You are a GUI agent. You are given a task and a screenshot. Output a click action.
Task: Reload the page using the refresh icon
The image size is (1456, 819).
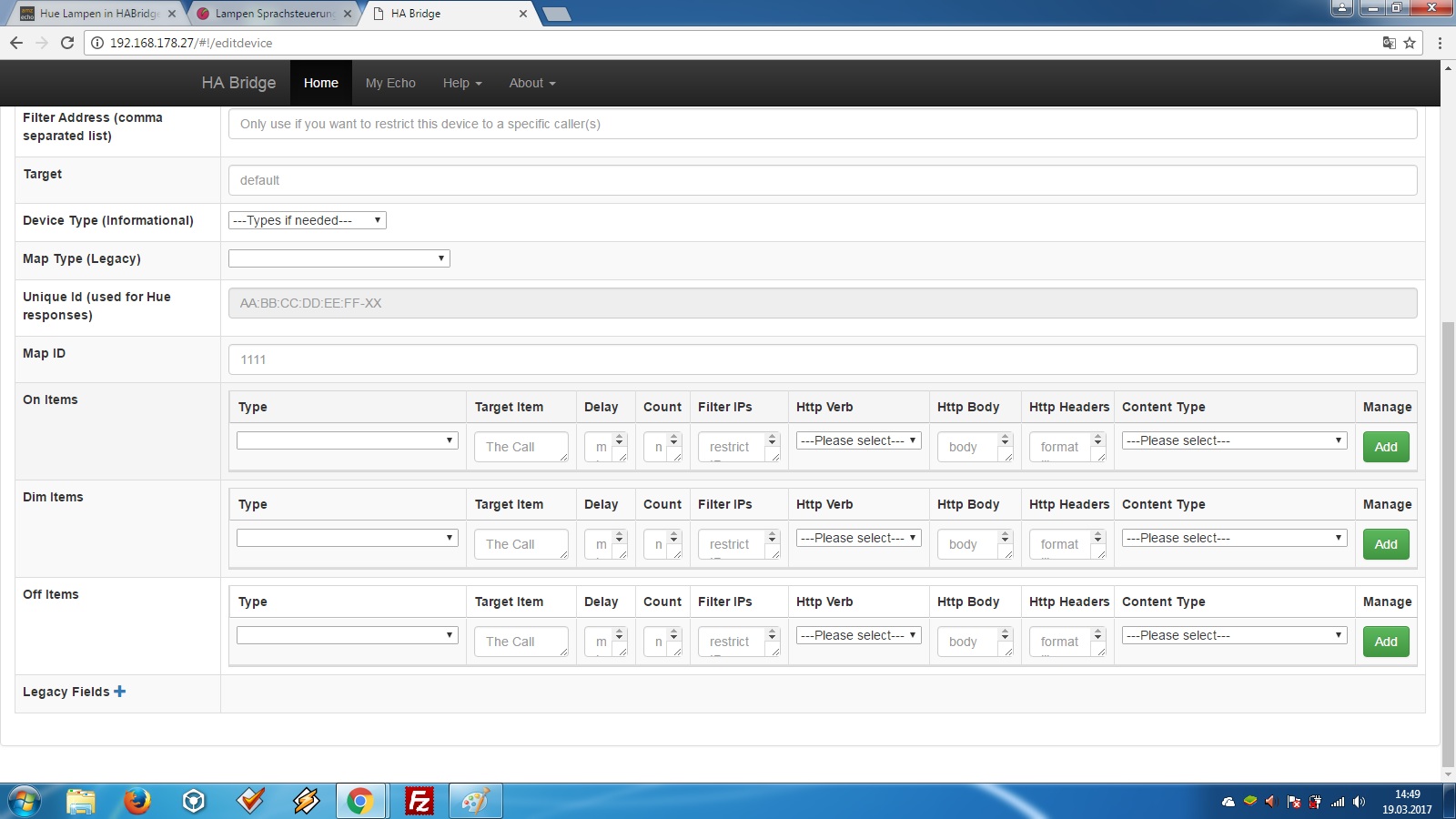66,43
